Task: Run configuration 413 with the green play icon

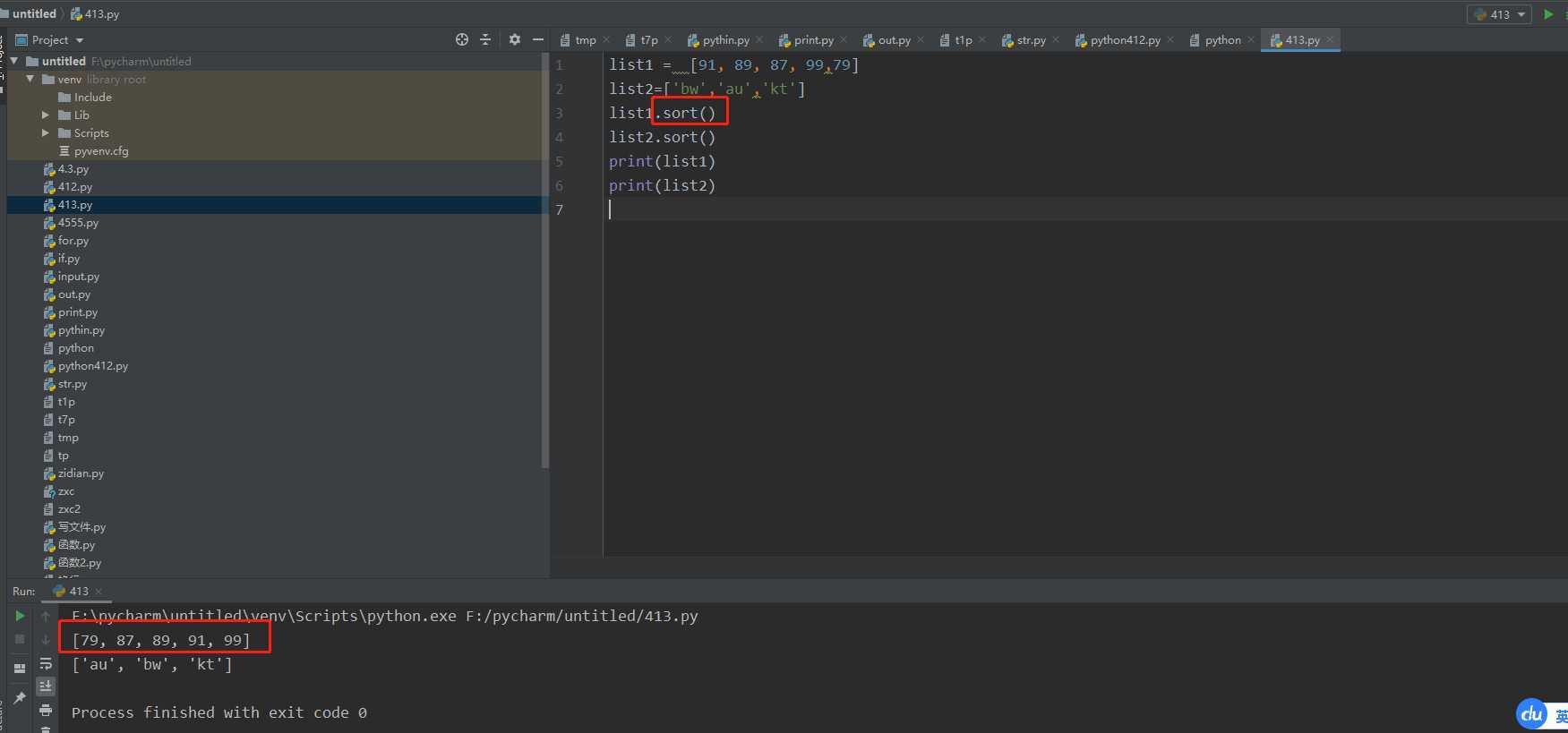Action: coord(1548,14)
